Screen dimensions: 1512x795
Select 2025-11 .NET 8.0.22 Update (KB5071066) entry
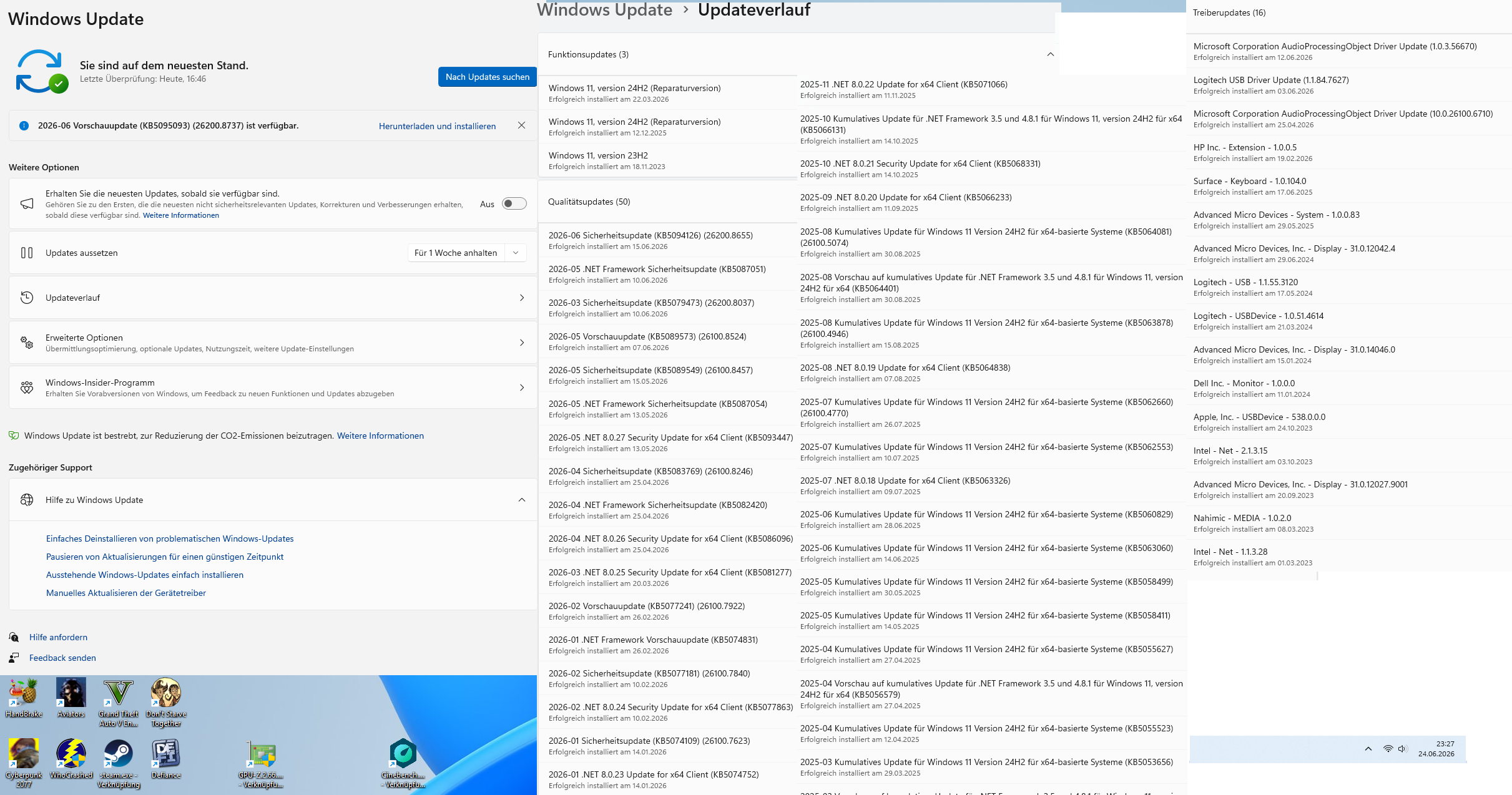click(991, 89)
